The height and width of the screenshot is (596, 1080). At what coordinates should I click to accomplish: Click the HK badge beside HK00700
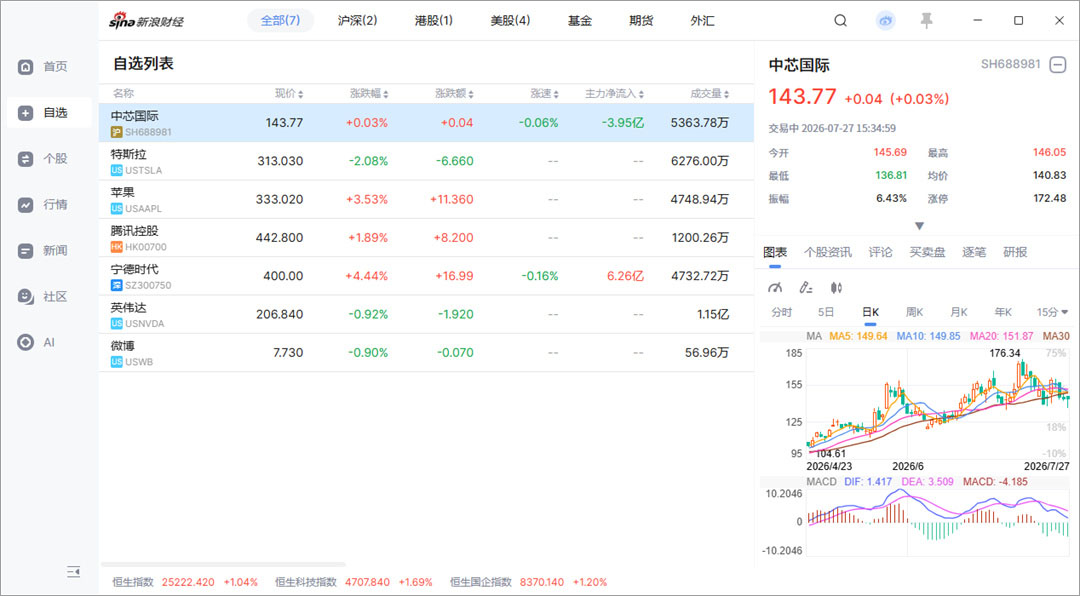116,247
